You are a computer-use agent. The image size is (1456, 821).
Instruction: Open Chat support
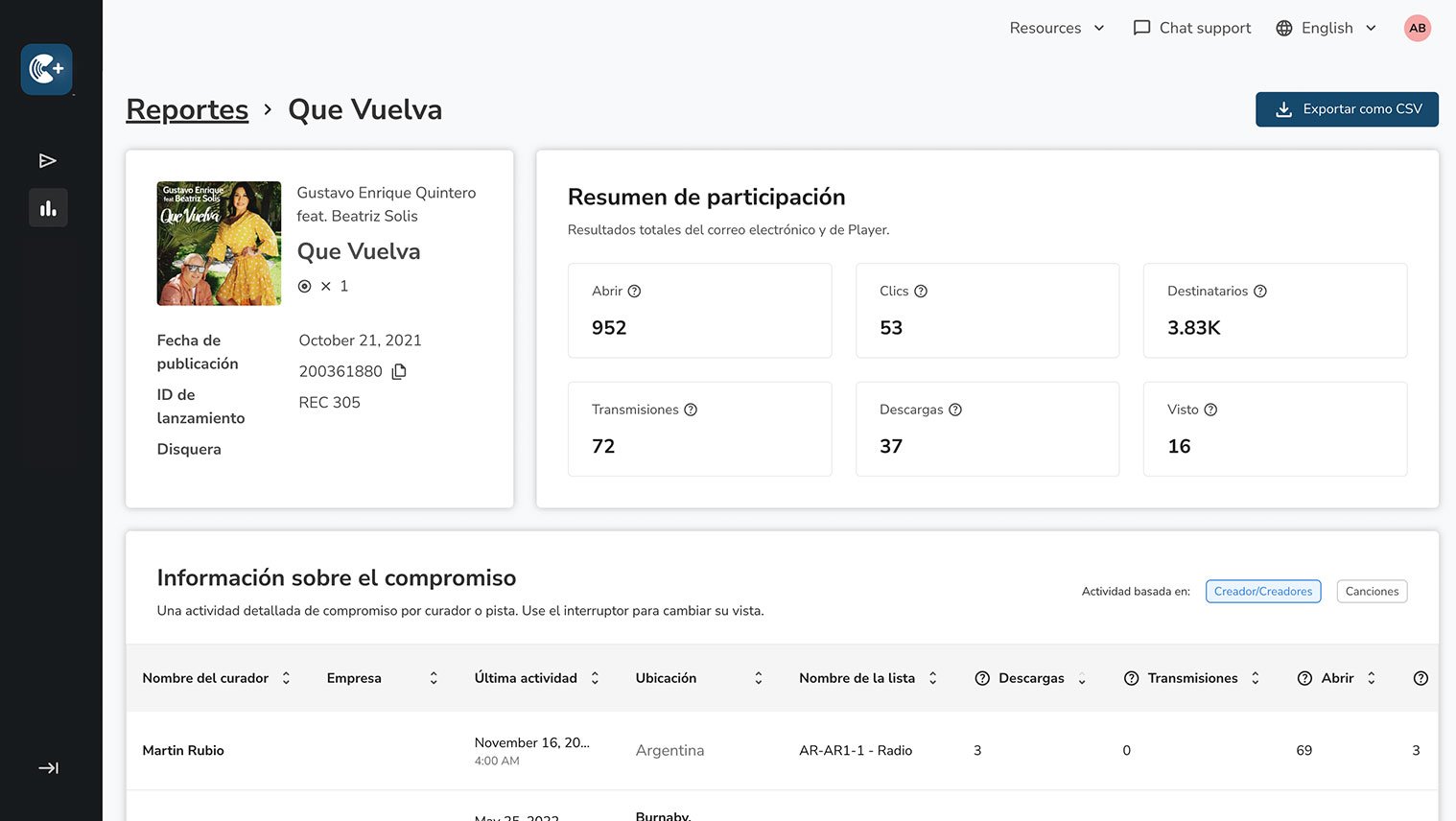[x=1192, y=28]
